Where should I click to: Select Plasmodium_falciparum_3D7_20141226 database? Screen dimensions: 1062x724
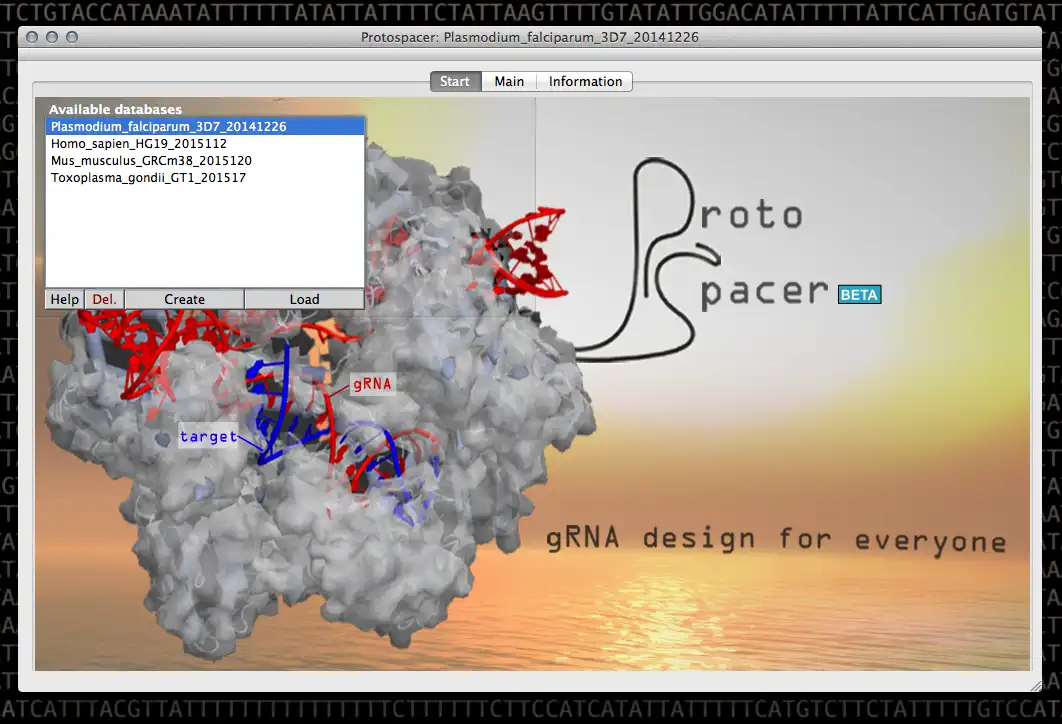[x=205, y=127]
